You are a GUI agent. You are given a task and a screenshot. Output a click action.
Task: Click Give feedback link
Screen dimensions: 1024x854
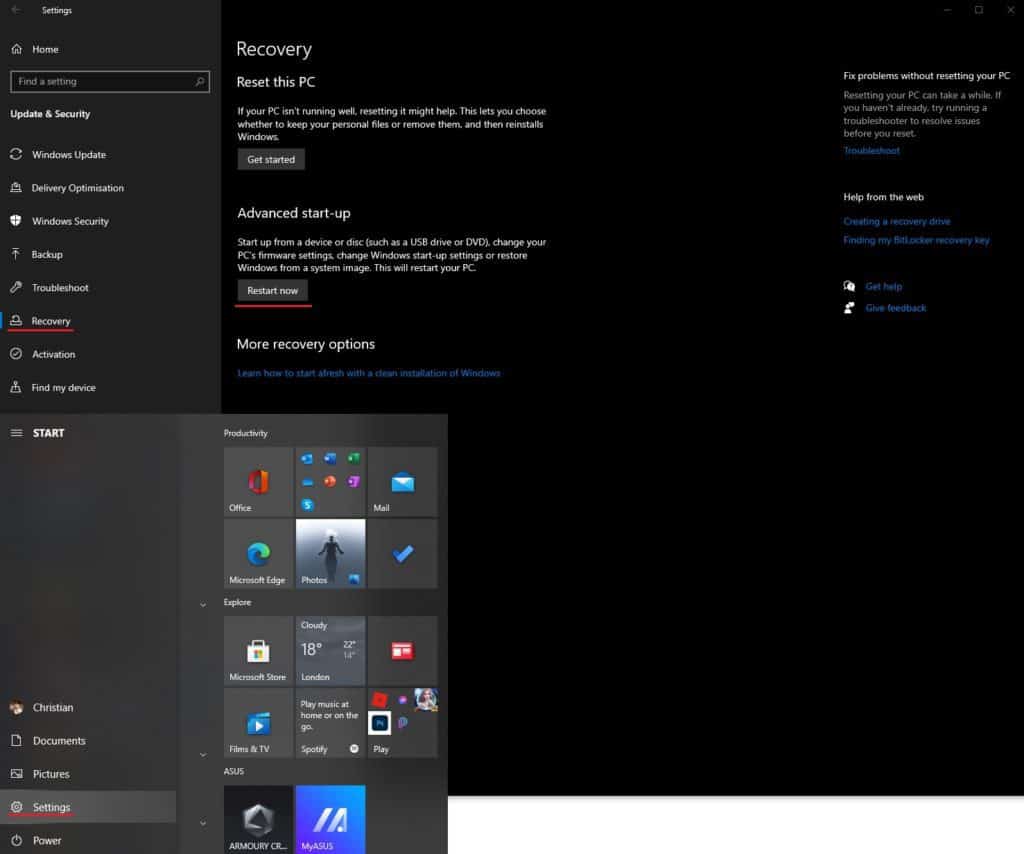pyautogui.click(x=895, y=308)
